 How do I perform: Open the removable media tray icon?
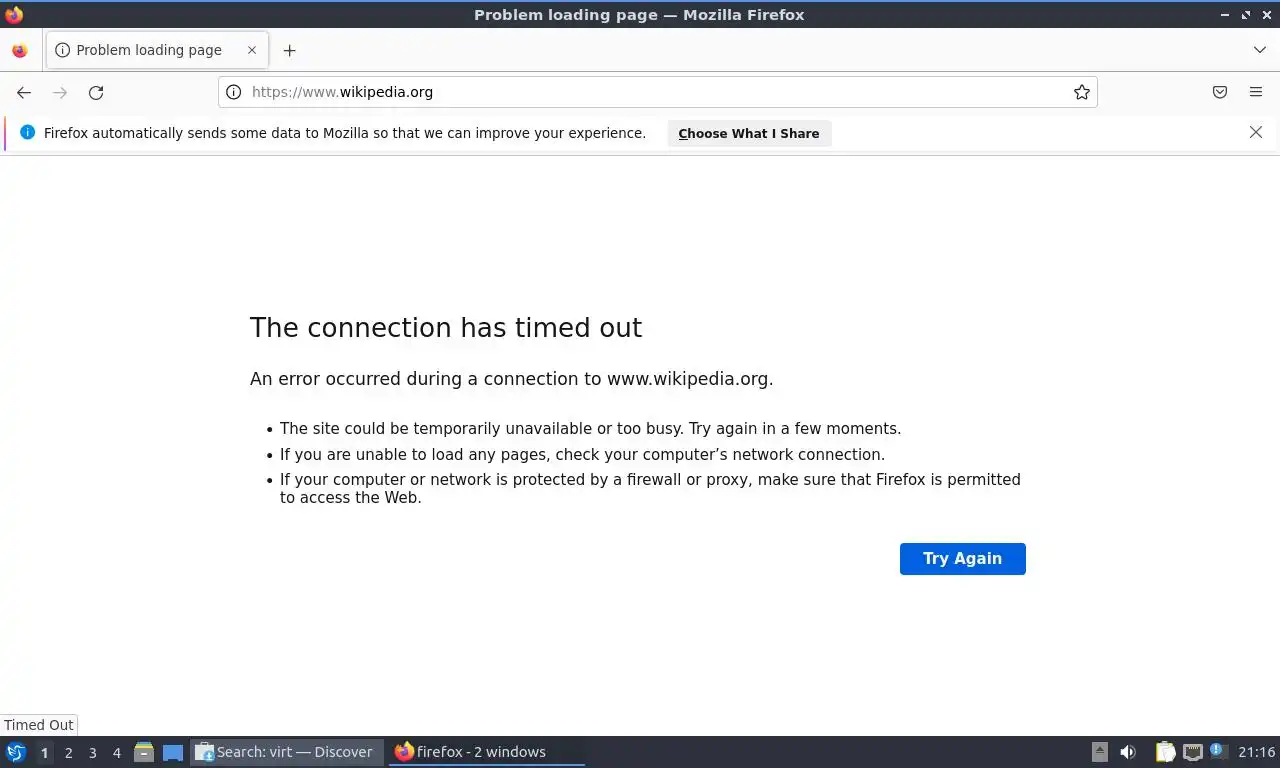click(x=1100, y=752)
